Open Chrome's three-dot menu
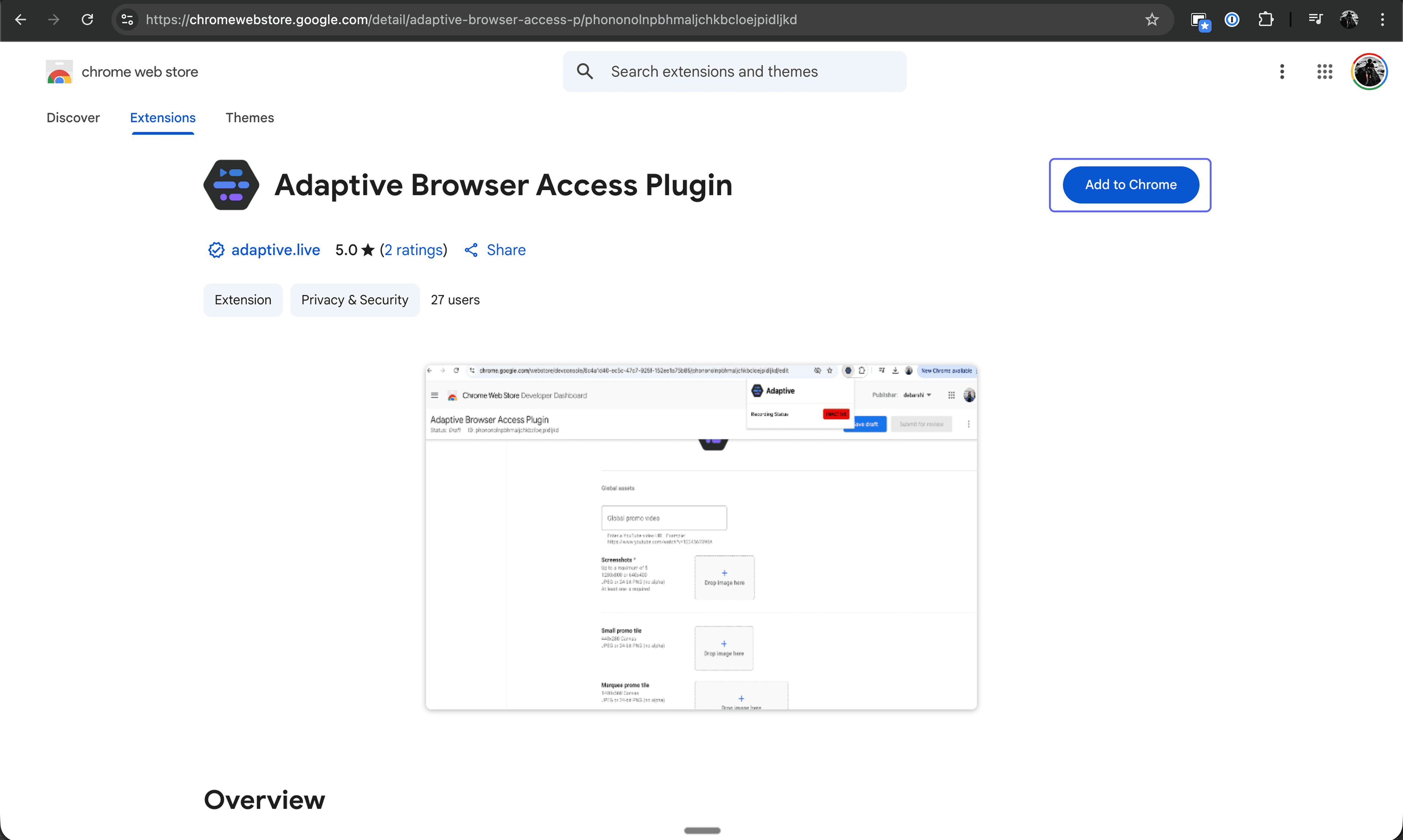 [x=1382, y=20]
